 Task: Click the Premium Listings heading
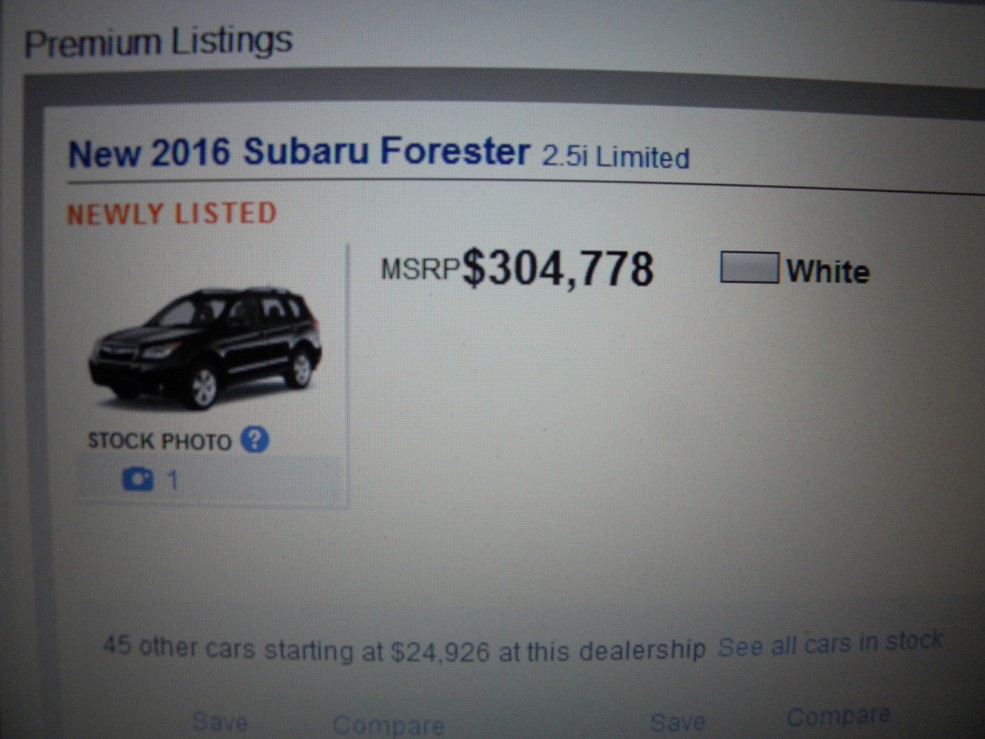click(x=158, y=41)
